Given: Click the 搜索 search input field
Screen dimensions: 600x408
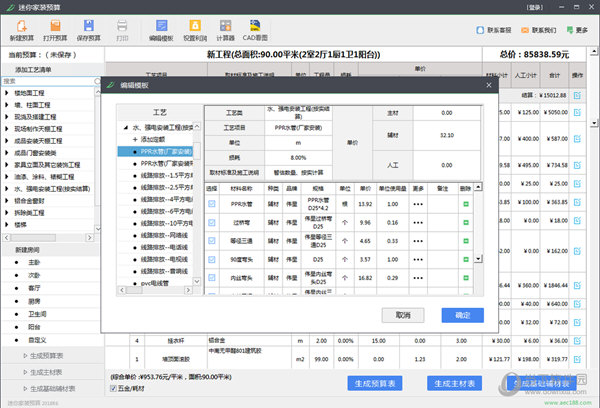Looking at the screenshot, I should pyautogui.click(x=48, y=81).
